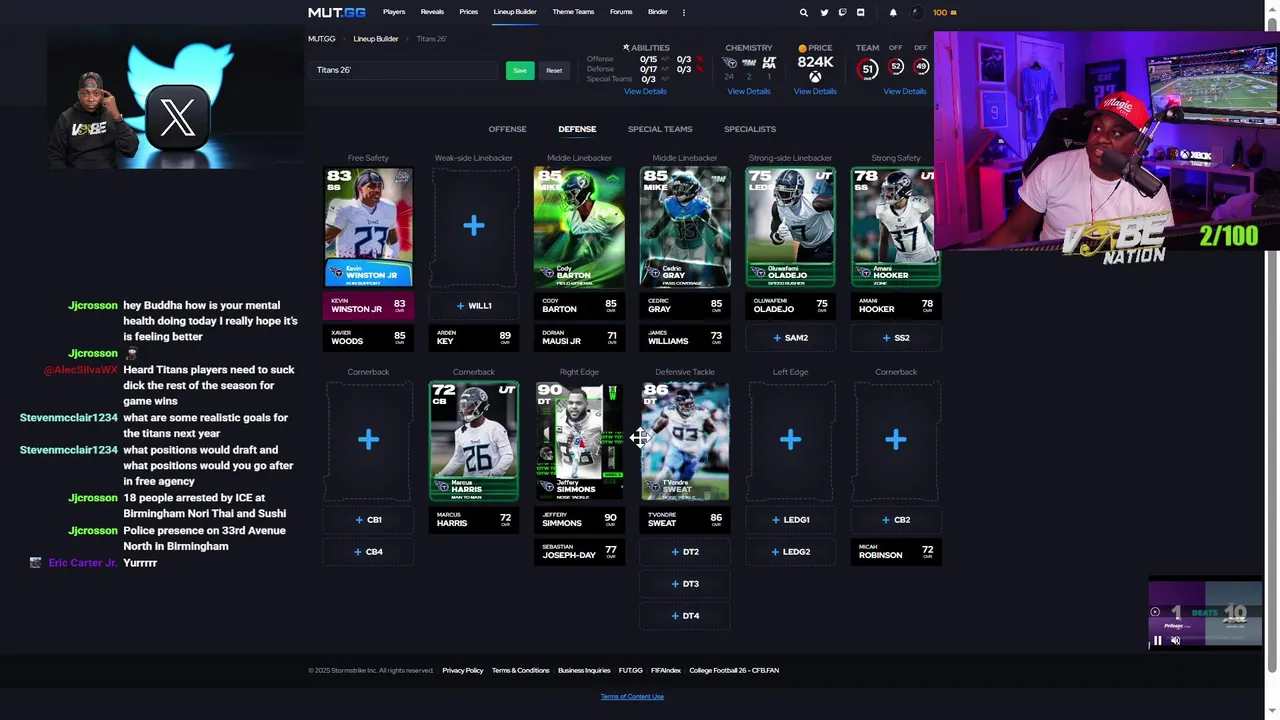Screen dimensions: 1280x720
Task: Select Marcus Harris card
Action: [474, 441]
